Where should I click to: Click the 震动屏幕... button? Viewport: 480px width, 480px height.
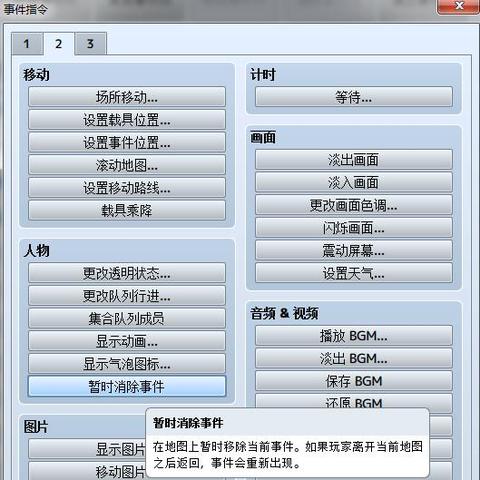click(x=354, y=250)
